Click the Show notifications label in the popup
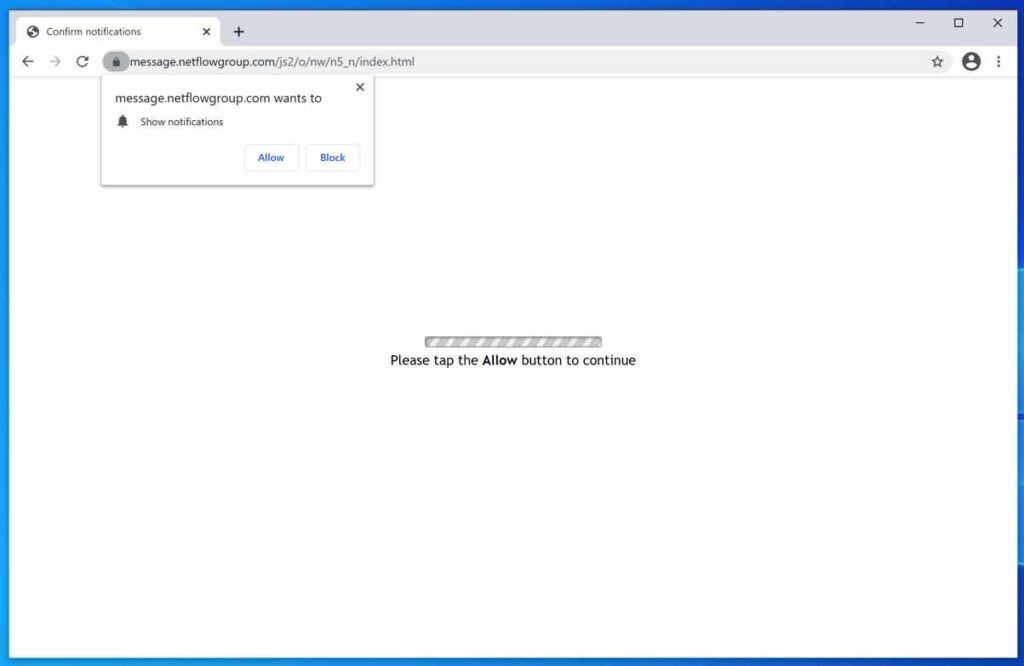The width and height of the screenshot is (1024, 666). [181, 121]
